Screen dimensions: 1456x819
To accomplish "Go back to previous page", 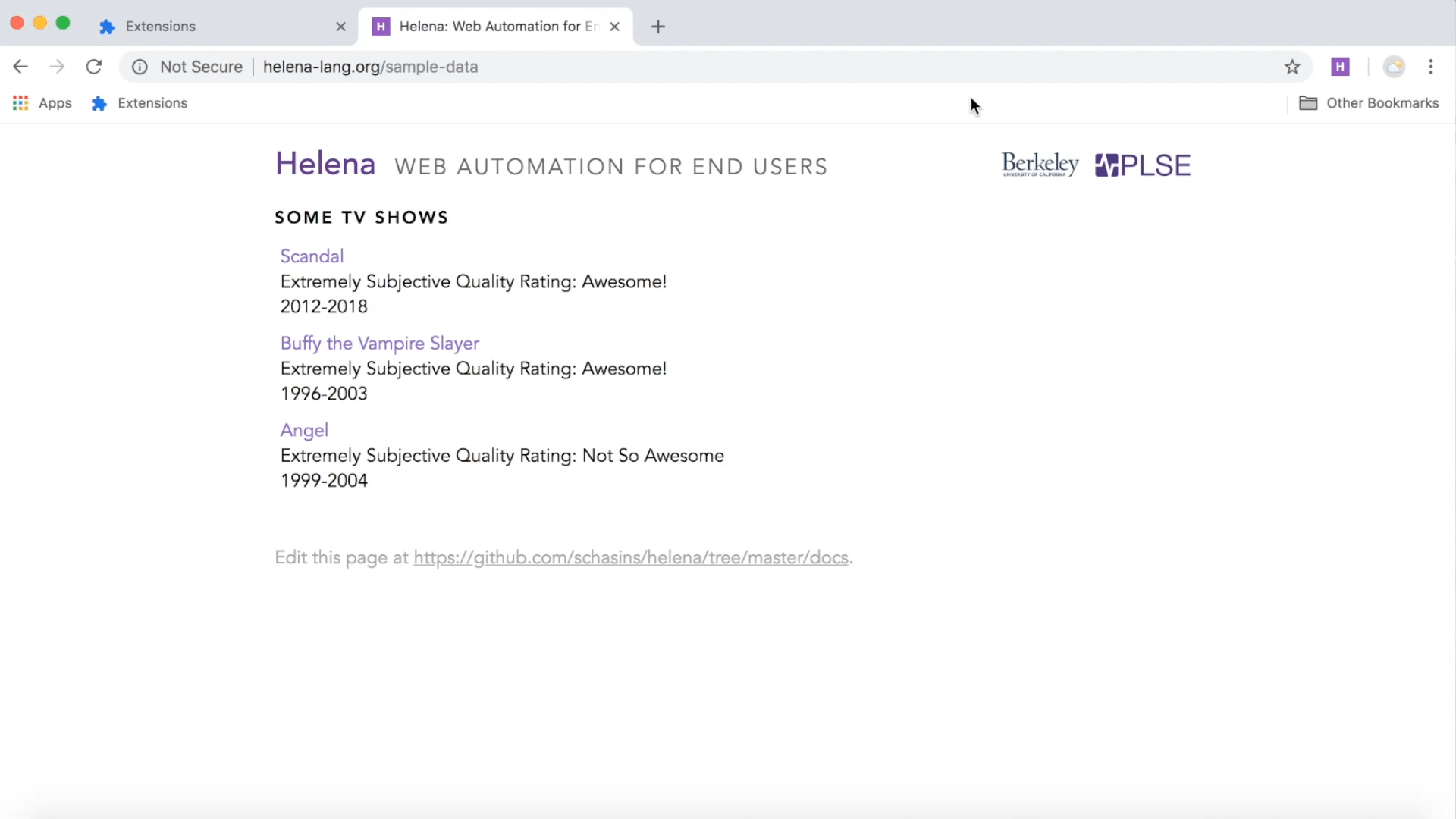I will [20, 67].
